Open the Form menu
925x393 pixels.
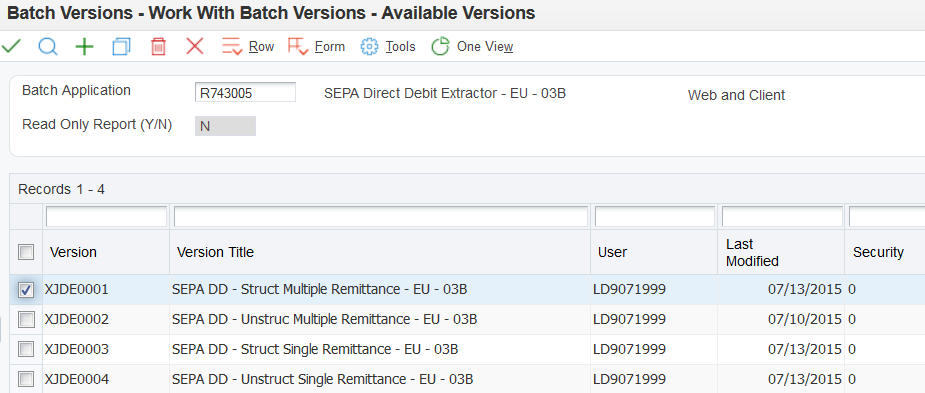click(330, 47)
